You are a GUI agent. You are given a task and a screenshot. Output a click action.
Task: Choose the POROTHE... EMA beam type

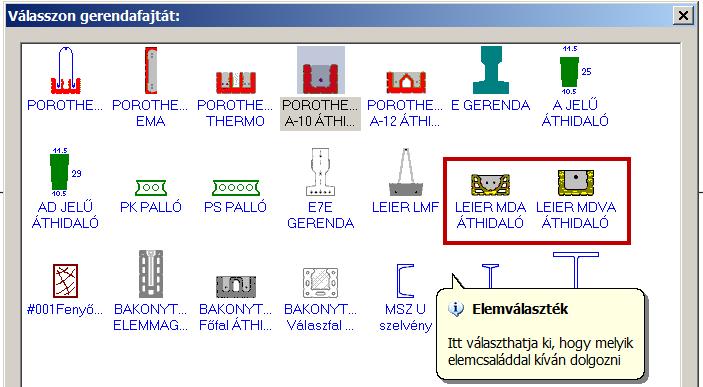[150, 87]
